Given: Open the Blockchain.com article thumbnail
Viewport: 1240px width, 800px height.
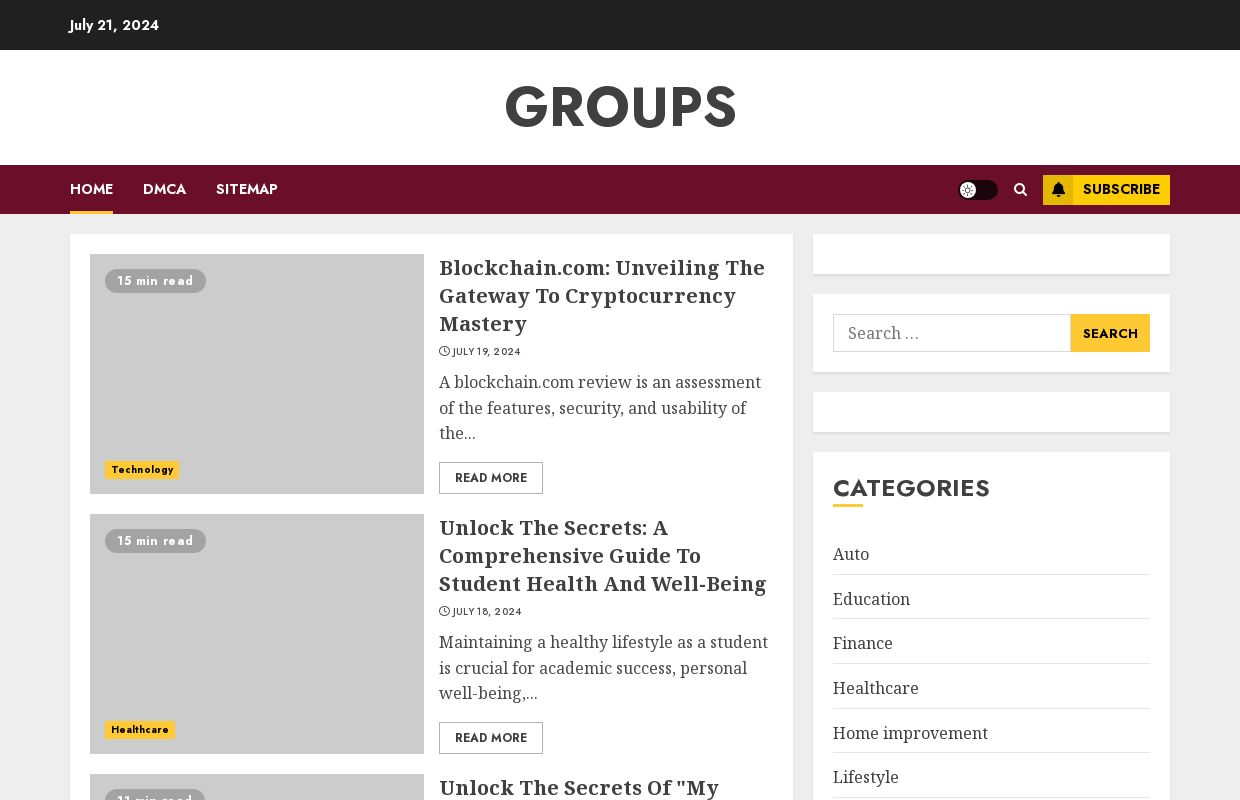Looking at the screenshot, I should point(257,374).
